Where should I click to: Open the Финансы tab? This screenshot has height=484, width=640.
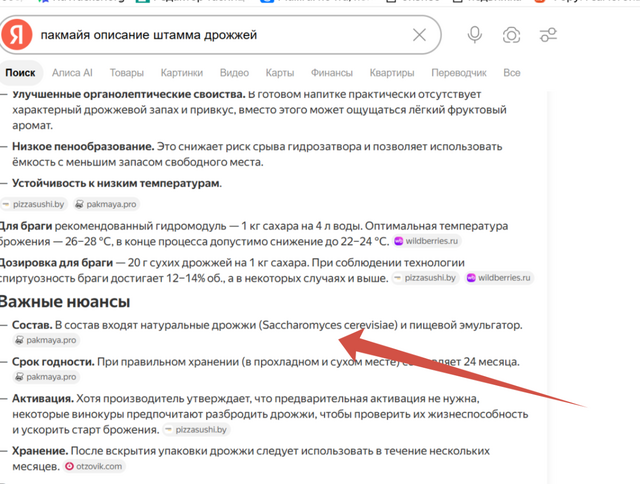pos(331,73)
